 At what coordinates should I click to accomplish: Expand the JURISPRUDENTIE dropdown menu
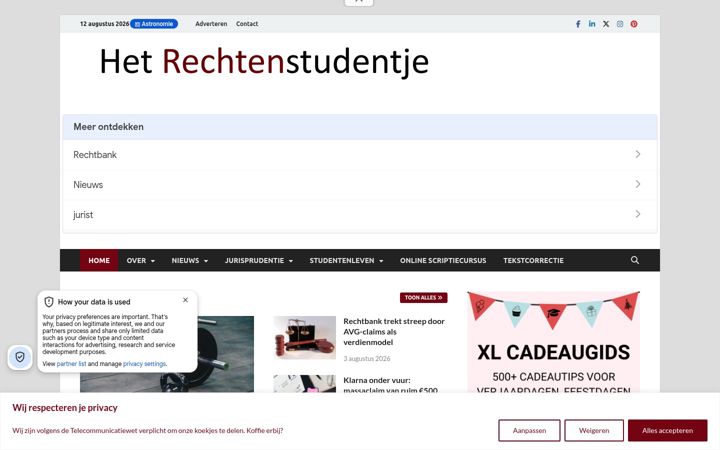259,260
